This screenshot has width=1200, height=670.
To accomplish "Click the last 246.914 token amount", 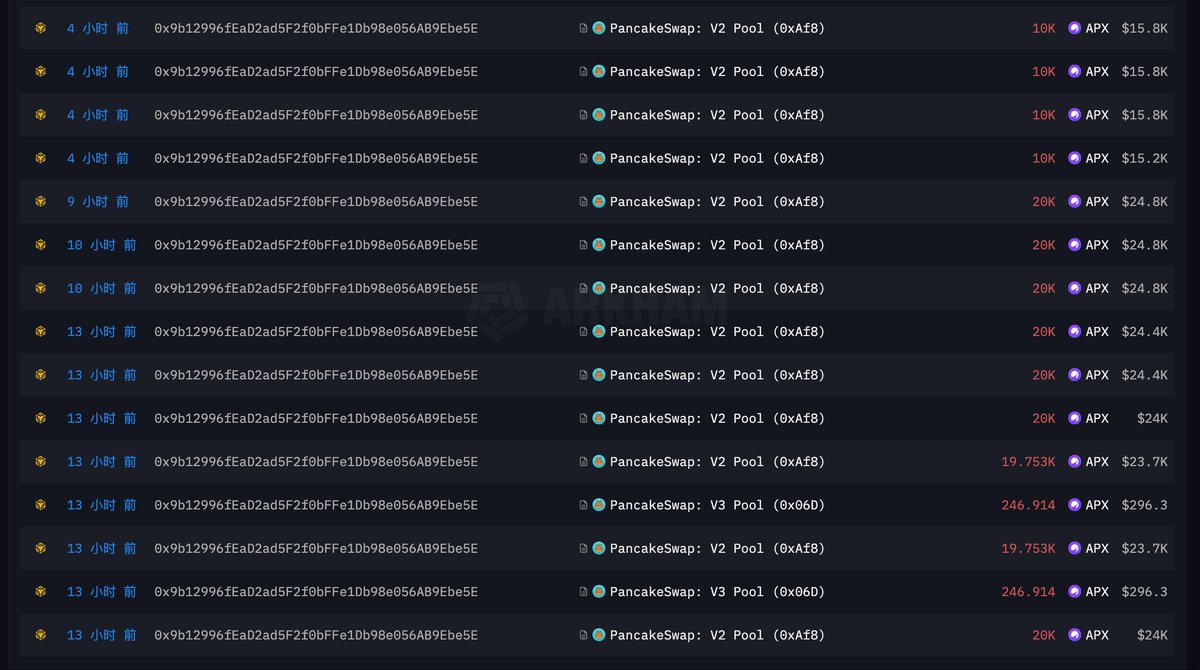I will point(1028,592).
